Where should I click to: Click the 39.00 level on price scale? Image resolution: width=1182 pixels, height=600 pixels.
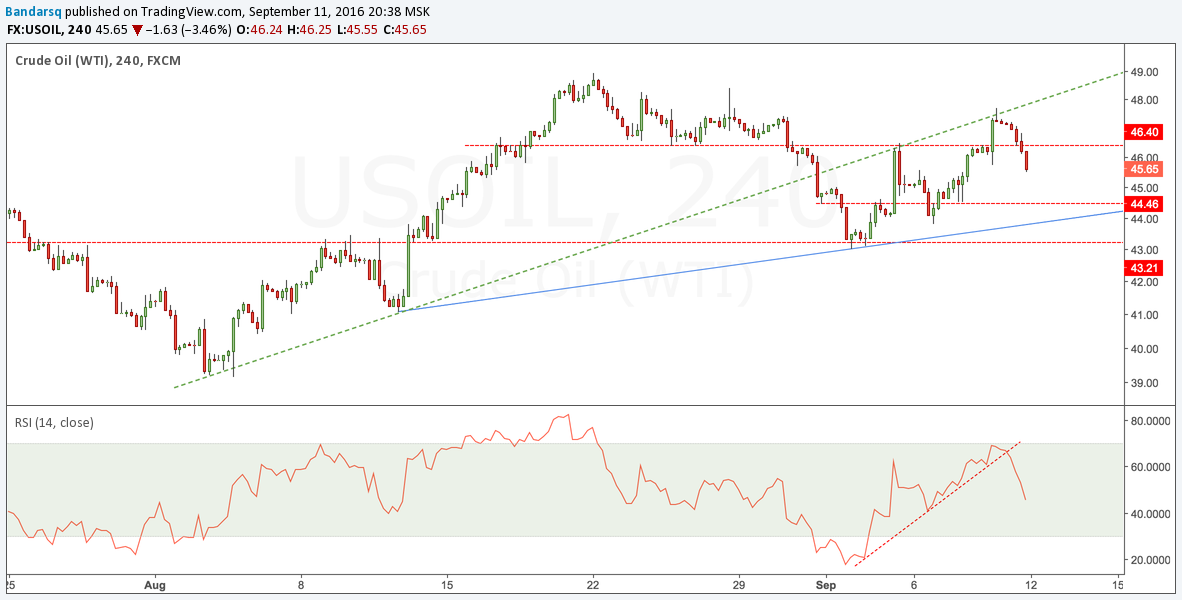tap(1144, 382)
